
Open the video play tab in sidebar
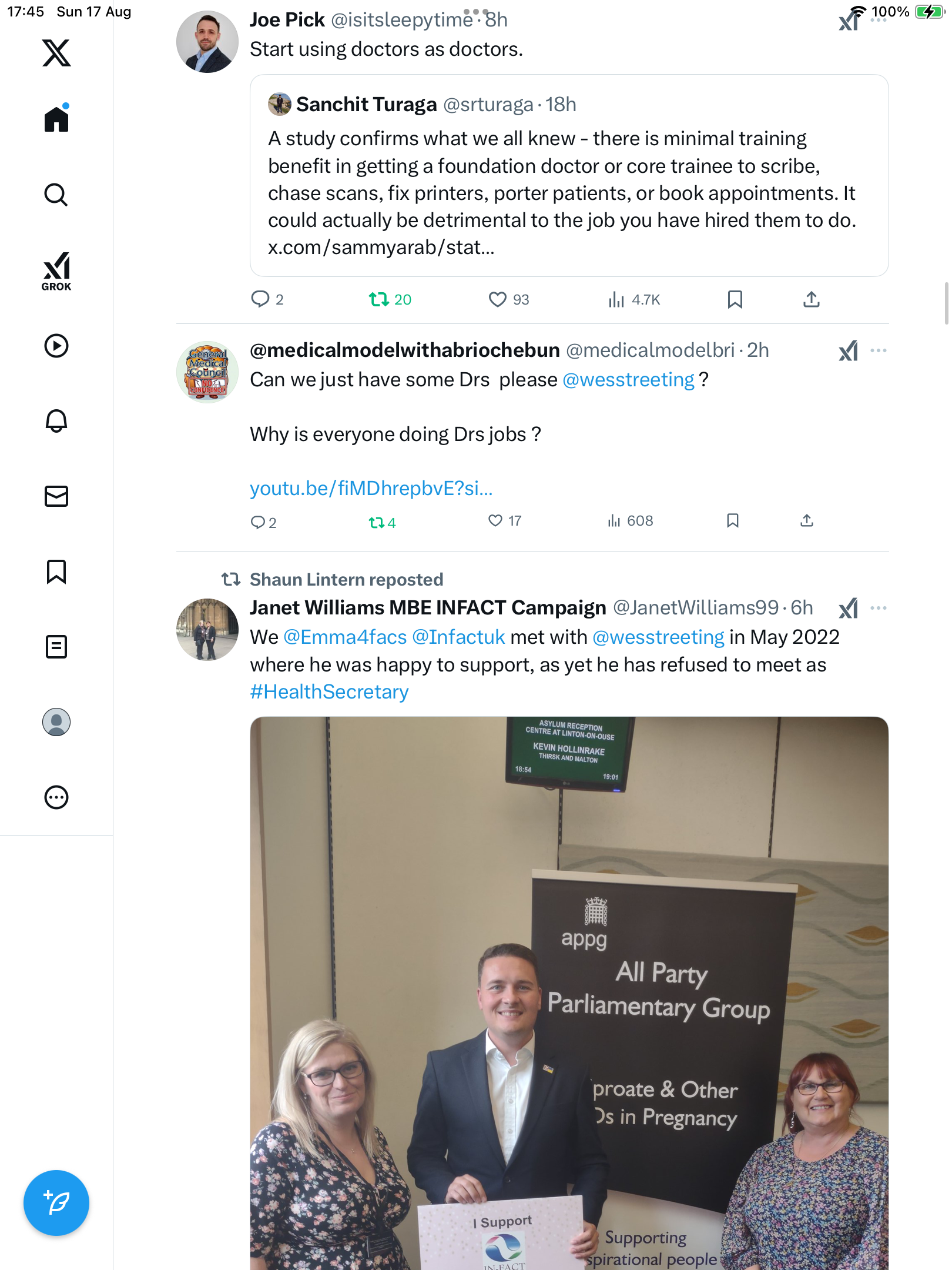point(56,346)
